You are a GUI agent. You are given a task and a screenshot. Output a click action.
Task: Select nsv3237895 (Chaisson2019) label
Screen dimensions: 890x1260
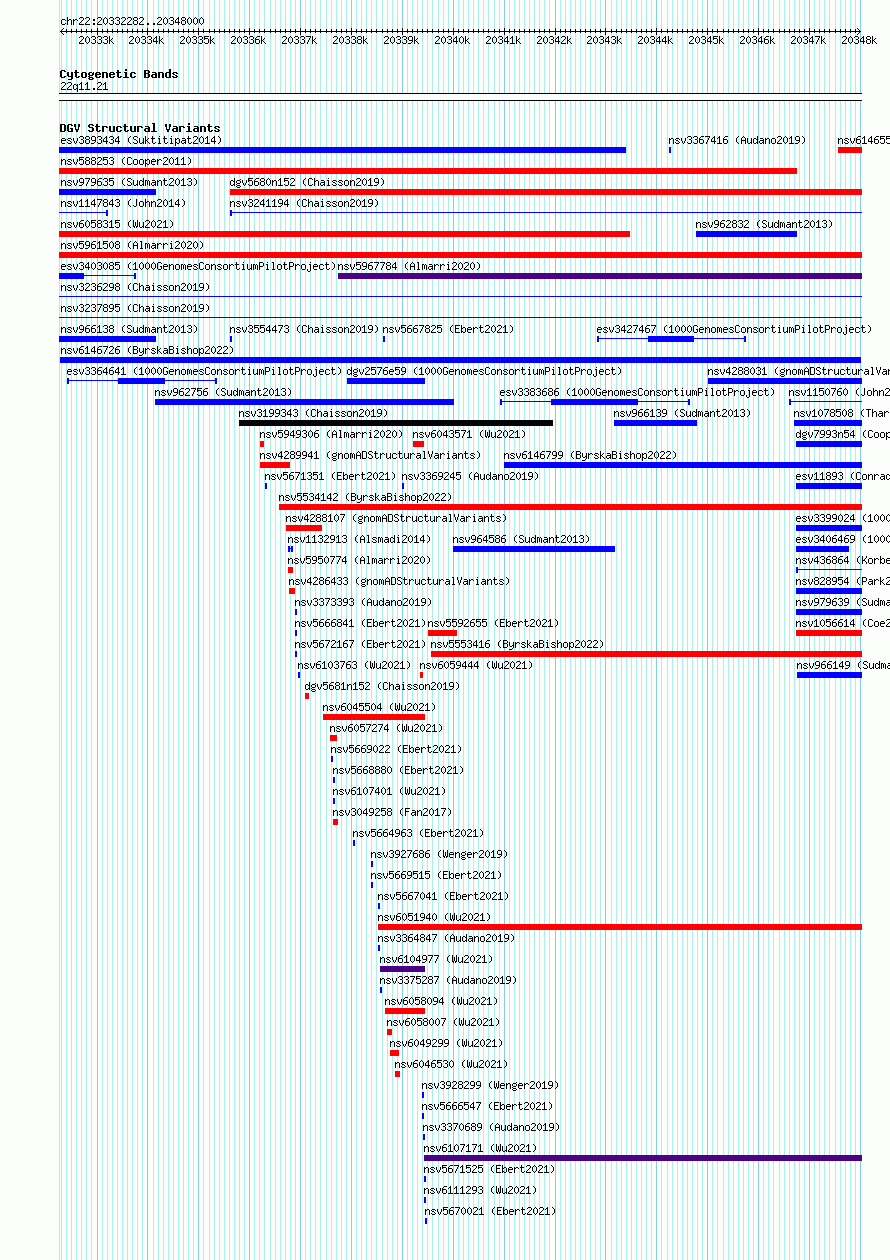(135, 309)
